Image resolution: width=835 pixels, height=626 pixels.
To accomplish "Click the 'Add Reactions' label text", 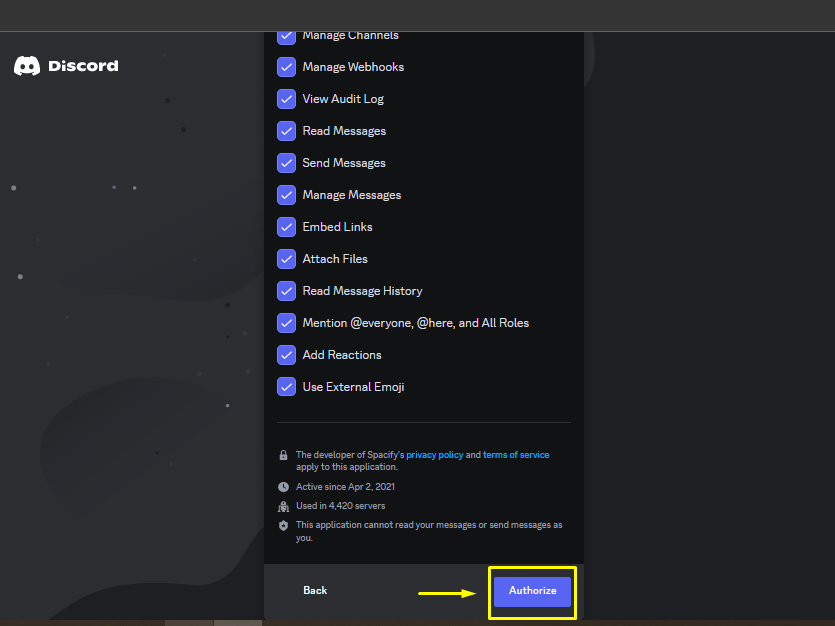I will click(x=342, y=355).
